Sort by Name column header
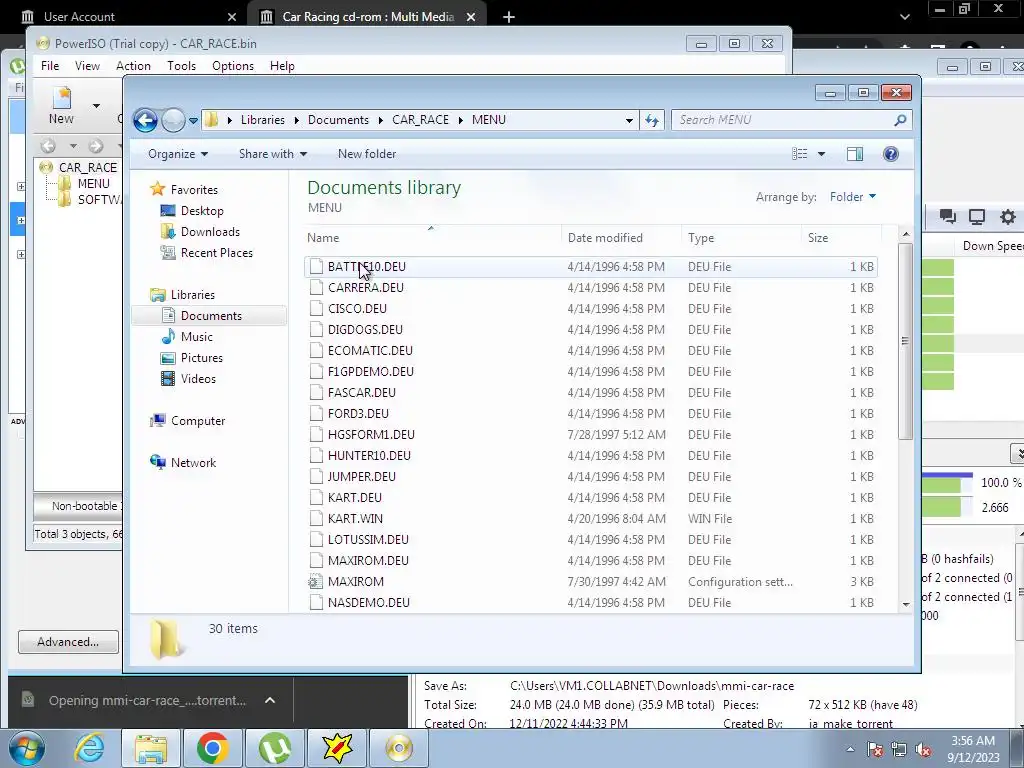The height and width of the screenshot is (768, 1024). point(432,238)
